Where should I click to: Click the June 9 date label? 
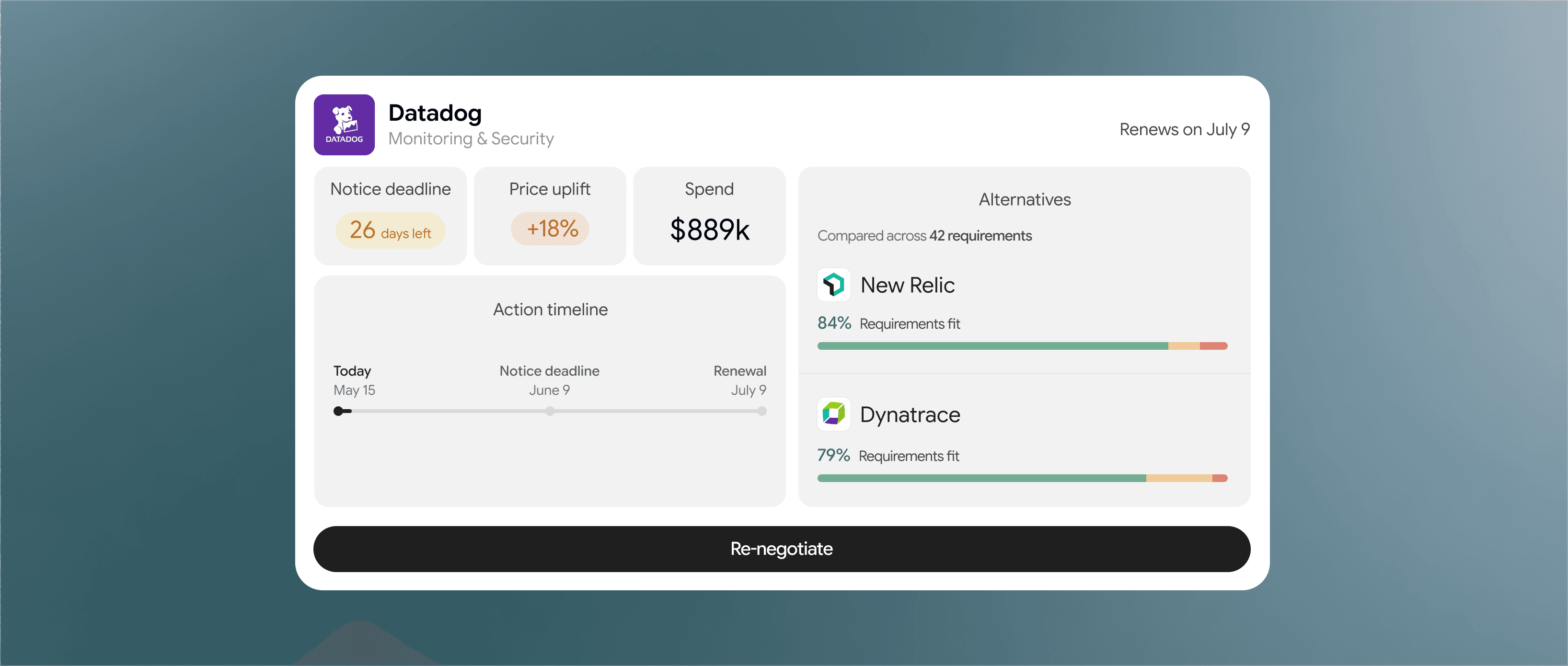click(x=549, y=390)
